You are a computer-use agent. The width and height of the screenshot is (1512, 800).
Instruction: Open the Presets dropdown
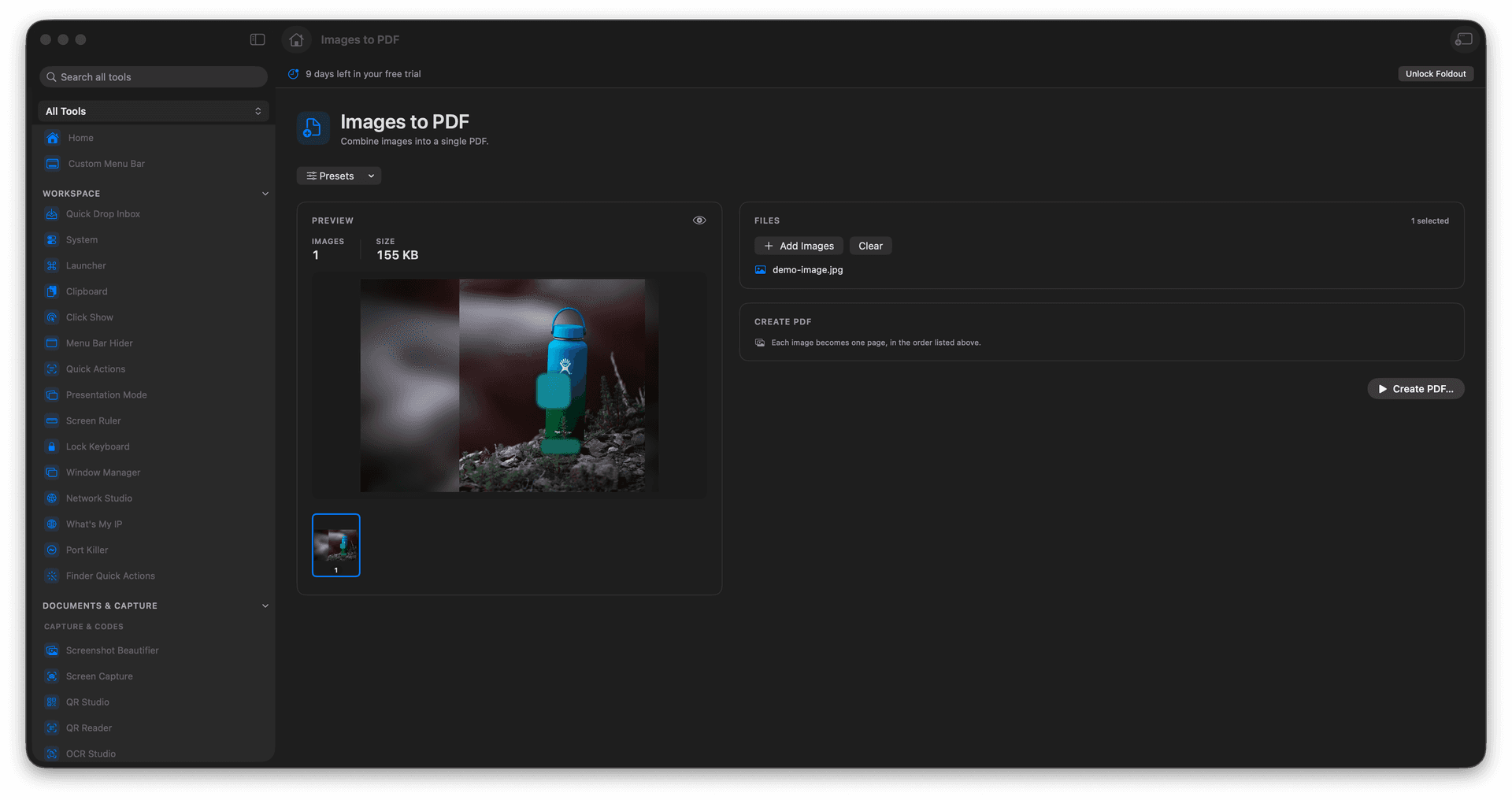pyautogui.click(x=339, y=176)
